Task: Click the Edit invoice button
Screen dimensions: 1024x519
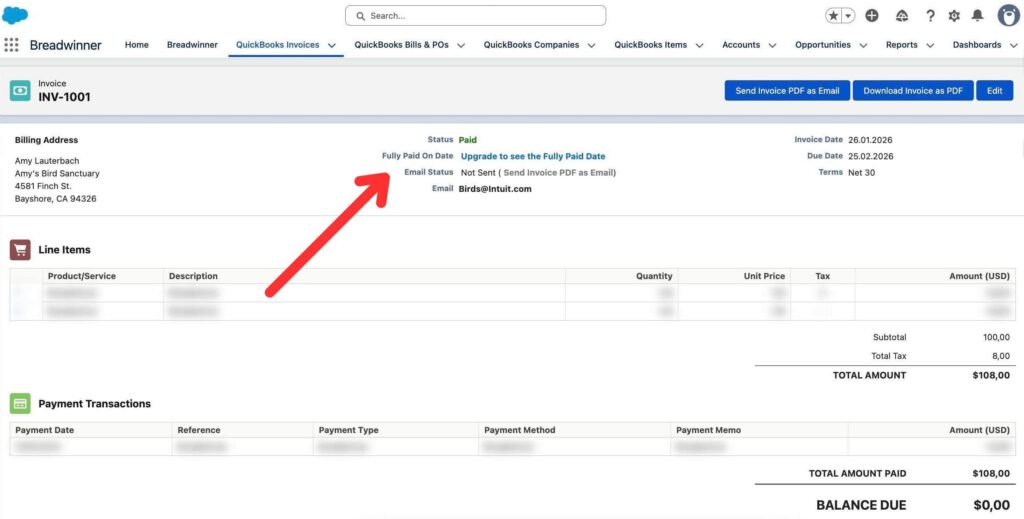Action: tap(995, 91)
